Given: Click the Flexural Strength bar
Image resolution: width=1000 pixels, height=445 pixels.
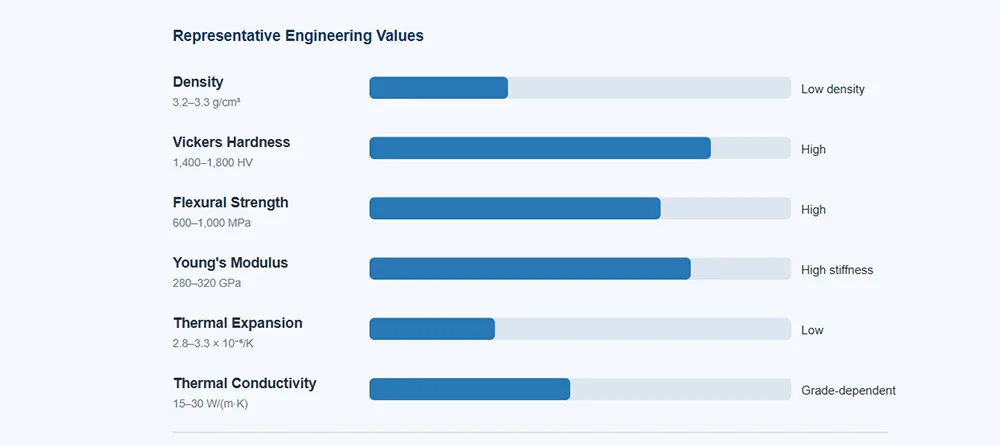Looking at the screenshot, I should pyautogui.click(x=580, y=208).
